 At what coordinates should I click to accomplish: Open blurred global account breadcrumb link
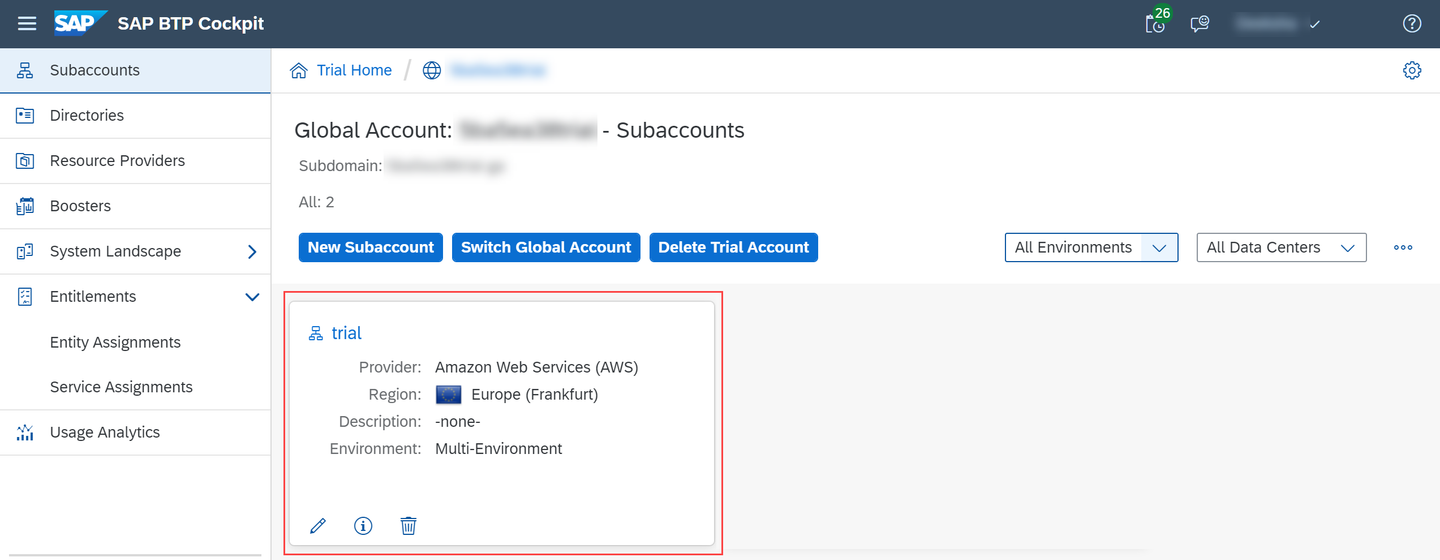[x=498, y=70]
